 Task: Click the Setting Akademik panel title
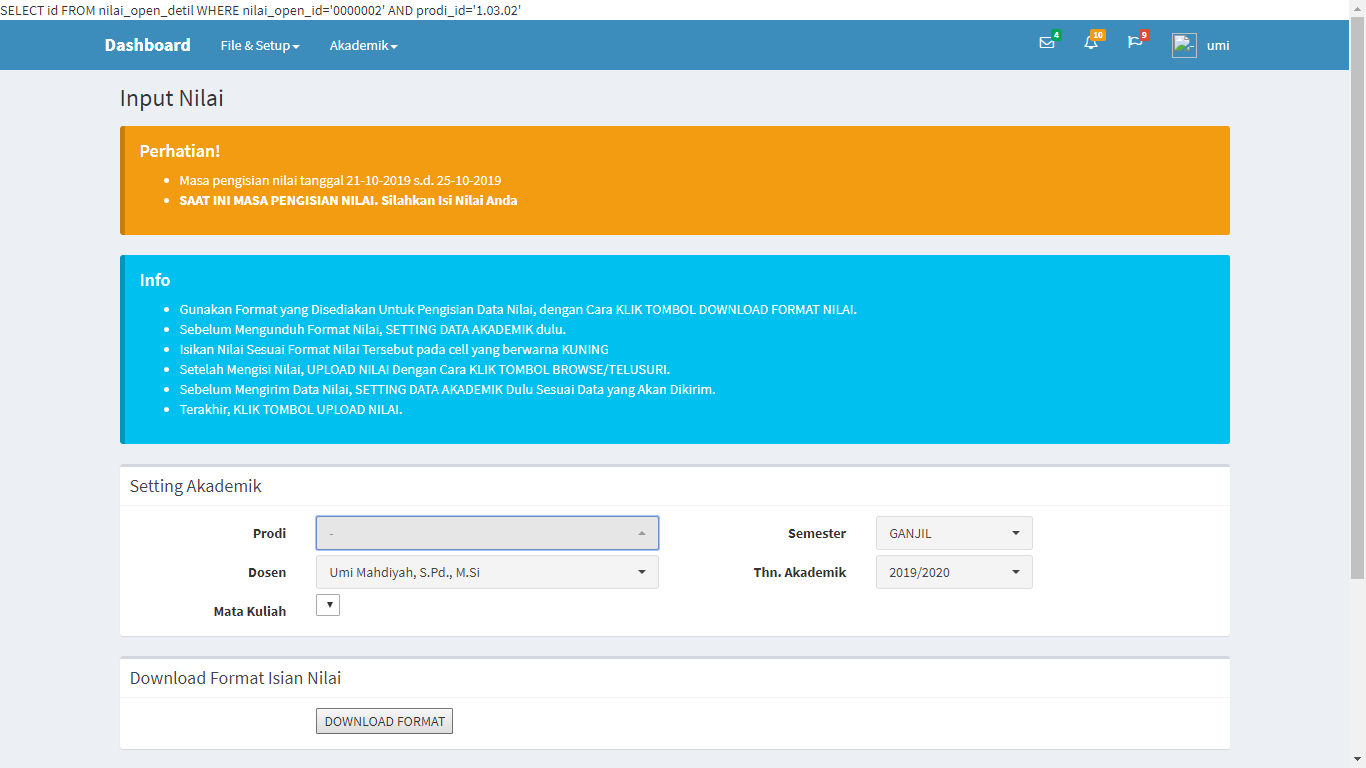[196, 486]
